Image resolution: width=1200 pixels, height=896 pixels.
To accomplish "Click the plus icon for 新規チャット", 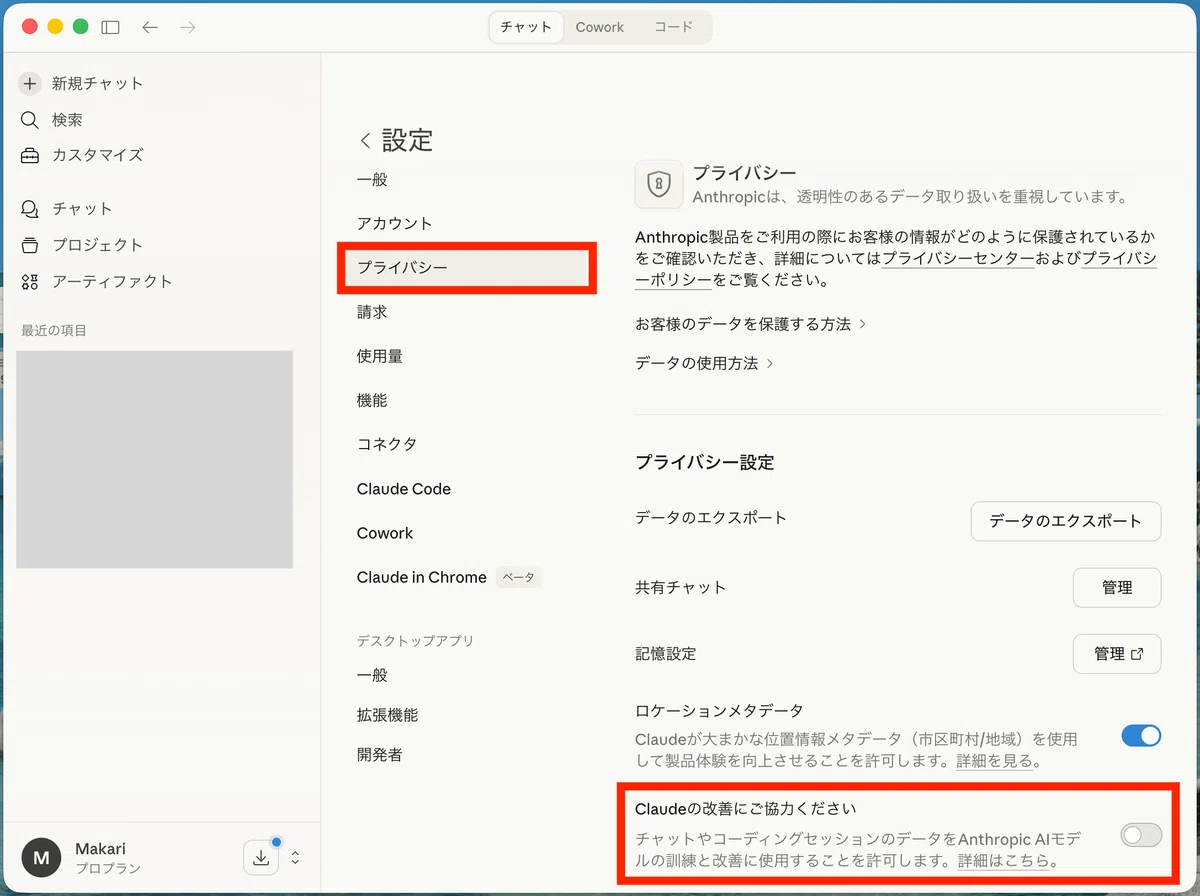I will pos(30,84).
